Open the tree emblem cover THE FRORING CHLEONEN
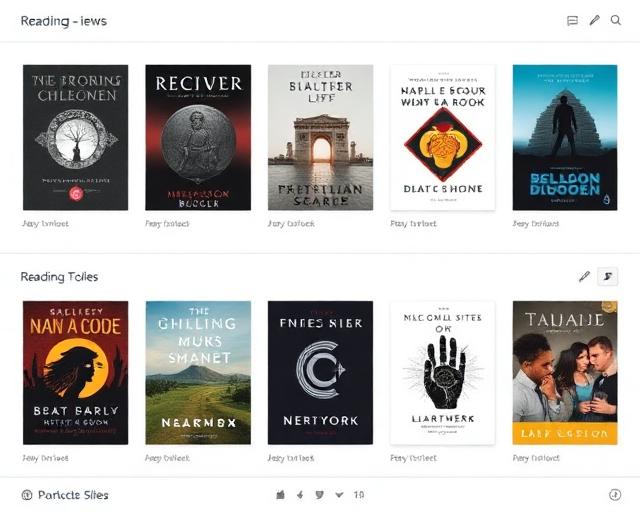This screenshot has width=640, height=512. click(76, 137)
